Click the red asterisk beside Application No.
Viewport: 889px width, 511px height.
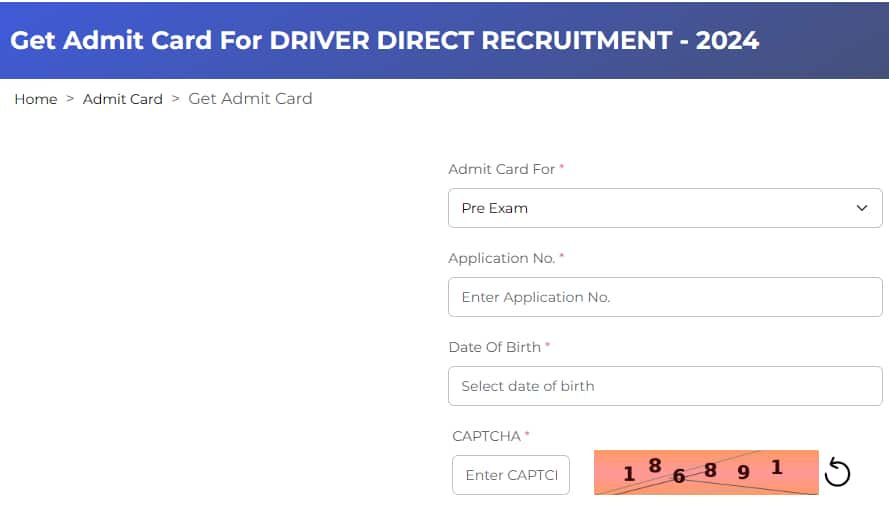562,258
